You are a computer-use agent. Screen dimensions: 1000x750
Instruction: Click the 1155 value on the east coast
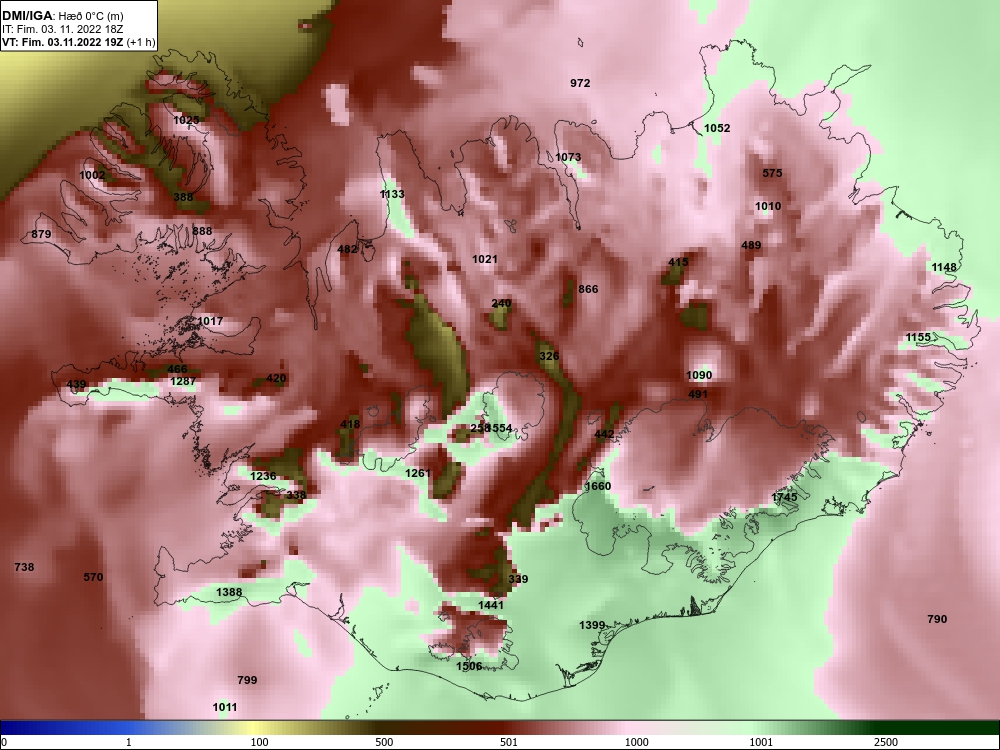tap(918, 337)
